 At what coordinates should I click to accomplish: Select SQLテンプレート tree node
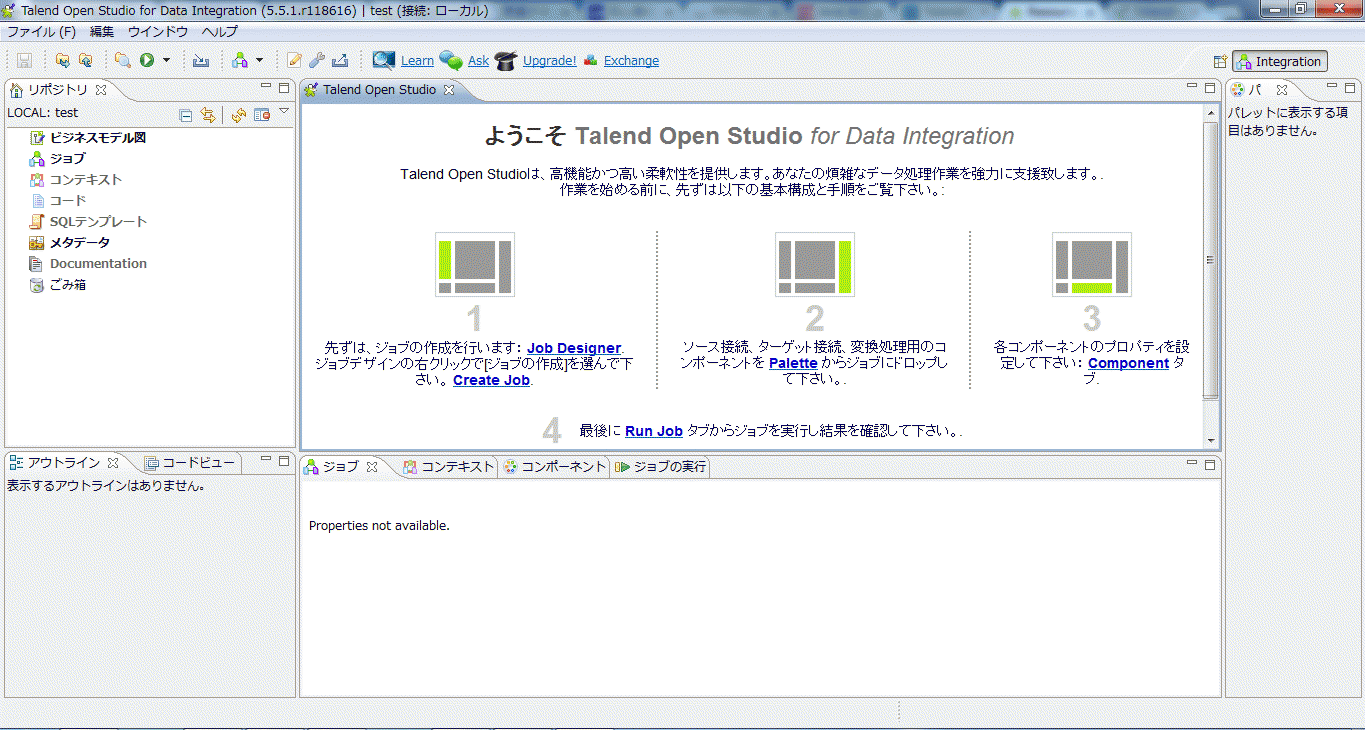(98, 221)
